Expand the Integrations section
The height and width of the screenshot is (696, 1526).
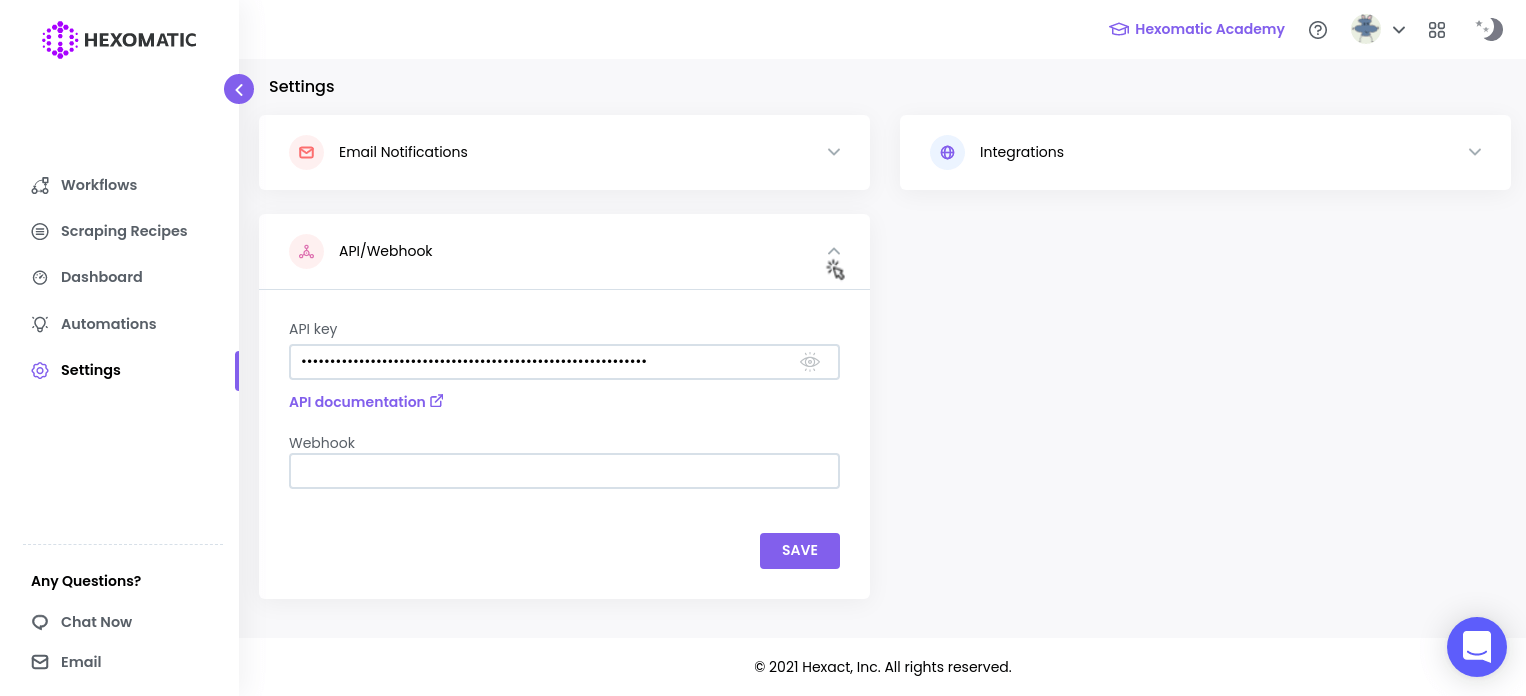tap(1475, 152)
